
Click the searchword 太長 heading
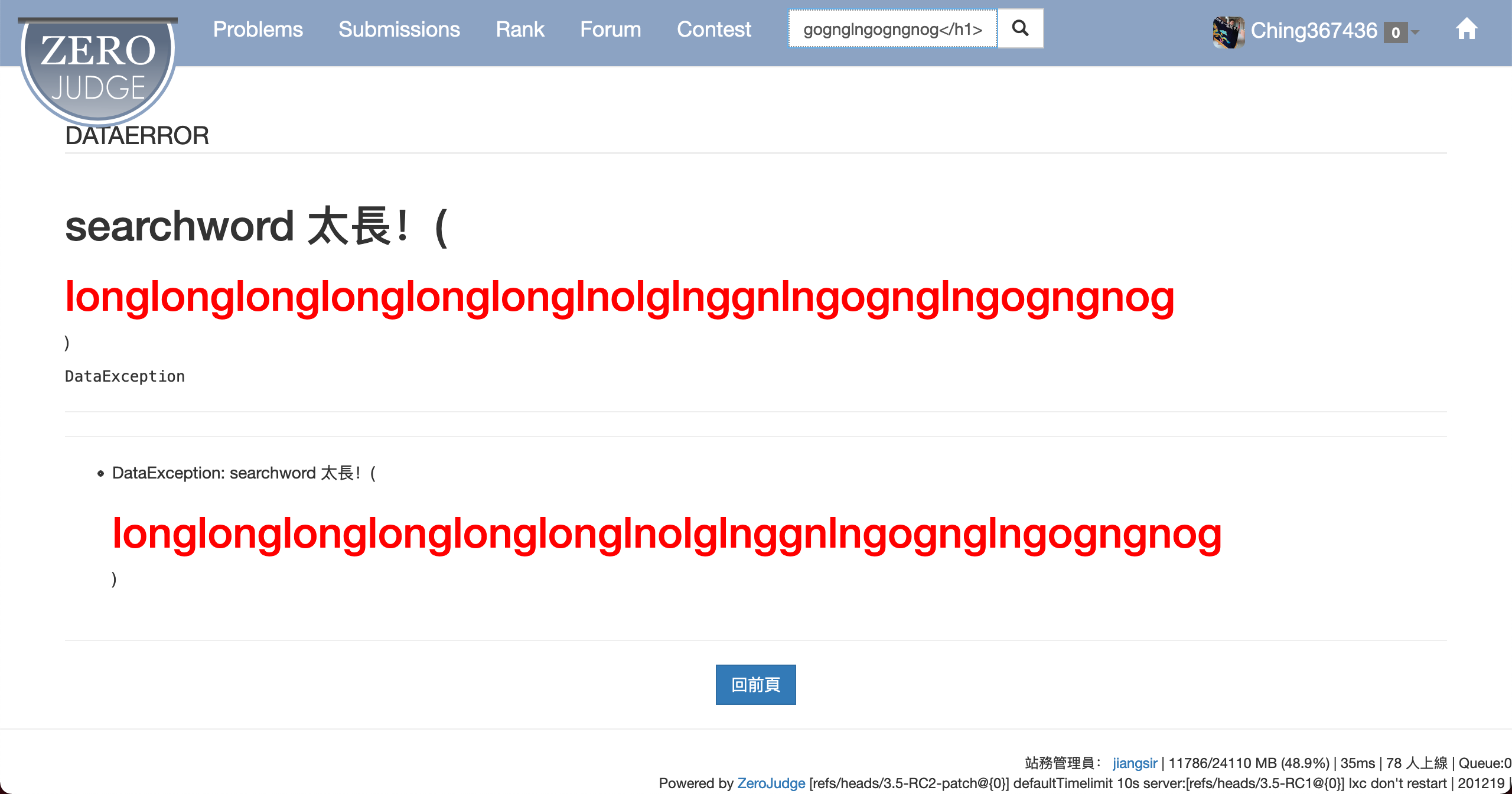[257, 226]
